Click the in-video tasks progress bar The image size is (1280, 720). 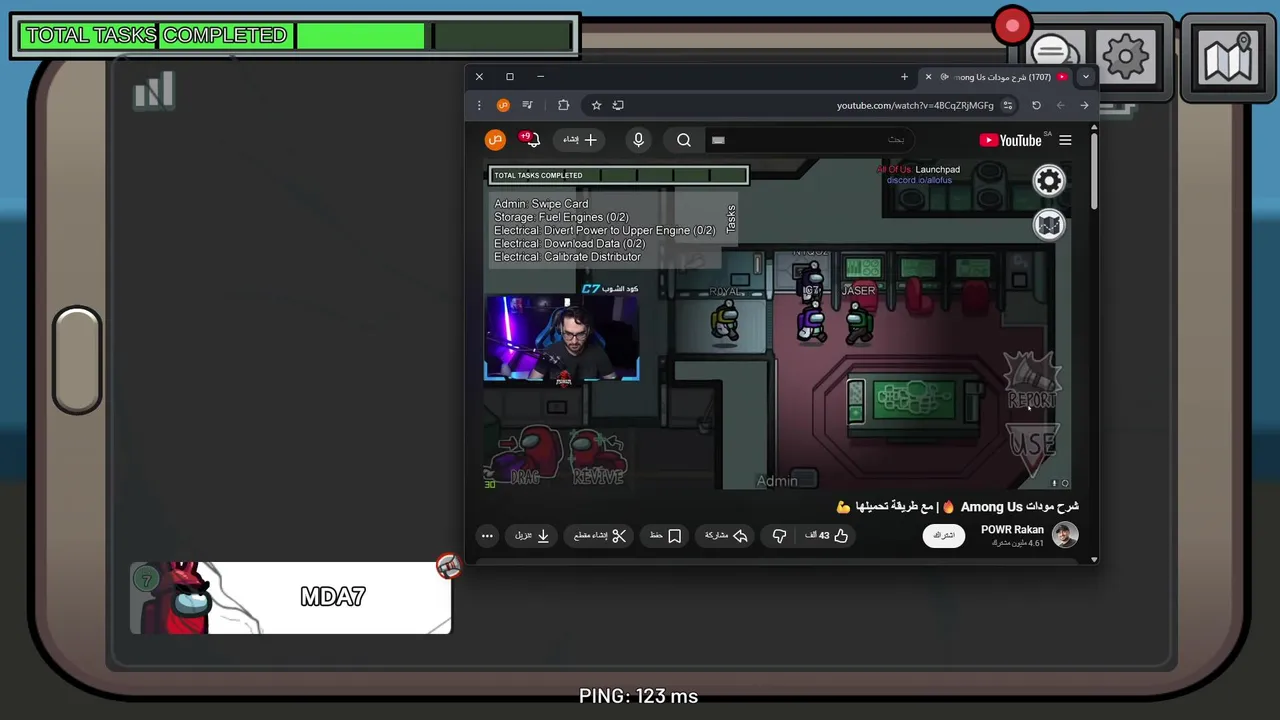618,175
